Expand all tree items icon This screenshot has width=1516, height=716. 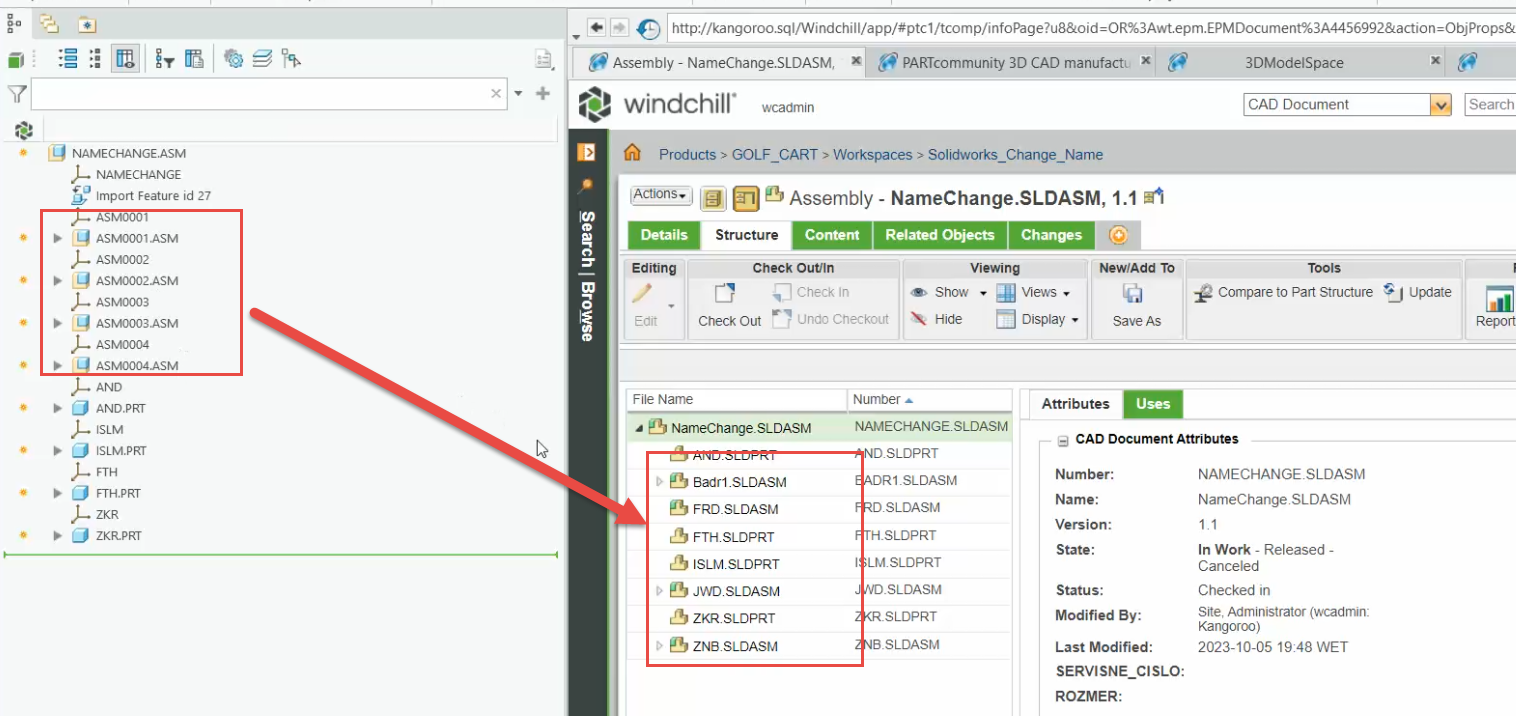click(68, 59)
